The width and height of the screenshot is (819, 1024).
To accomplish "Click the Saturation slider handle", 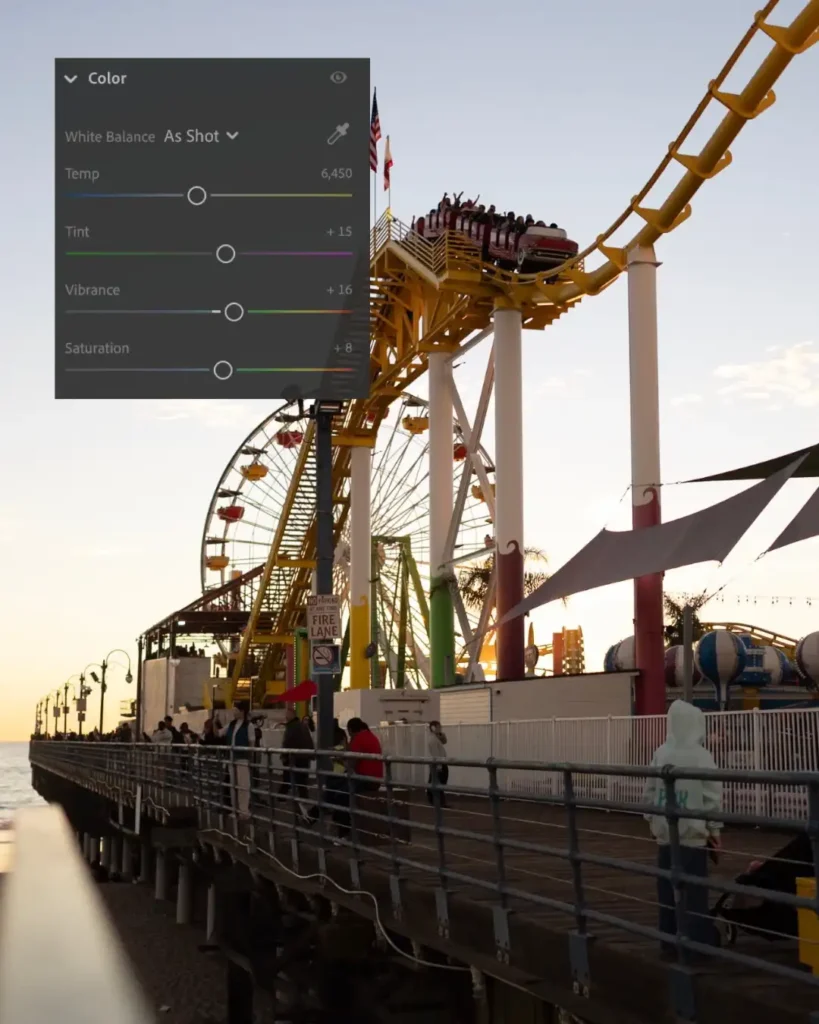I will [x=221, y=370].
